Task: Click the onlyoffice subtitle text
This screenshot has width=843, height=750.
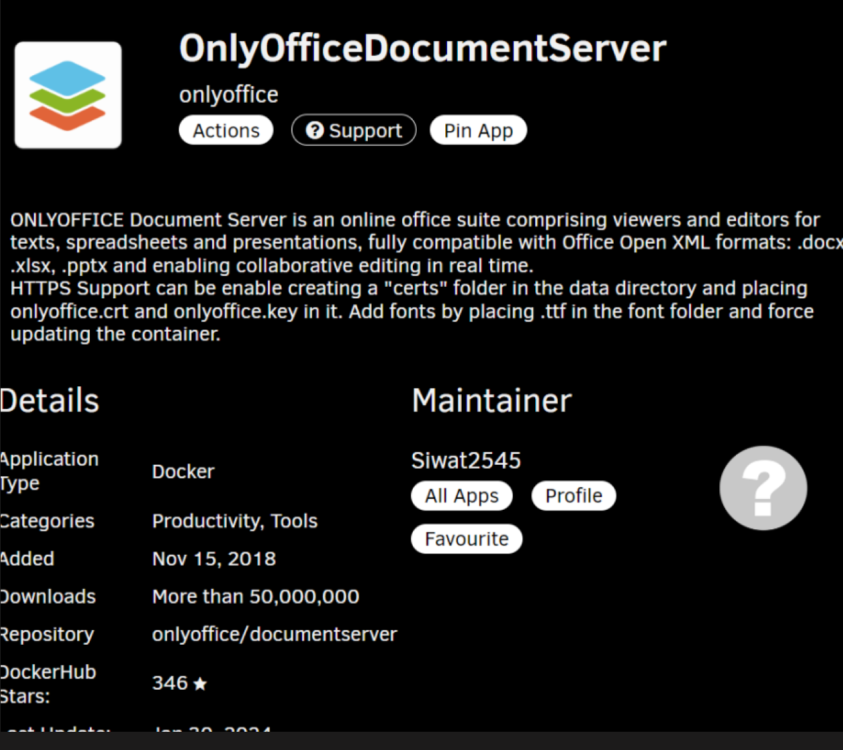Action: (x=228, y=95)
